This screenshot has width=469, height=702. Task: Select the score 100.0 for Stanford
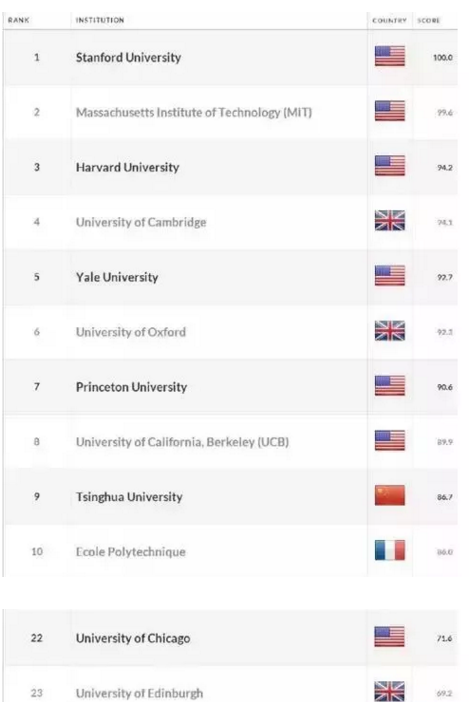click(443, 57)
